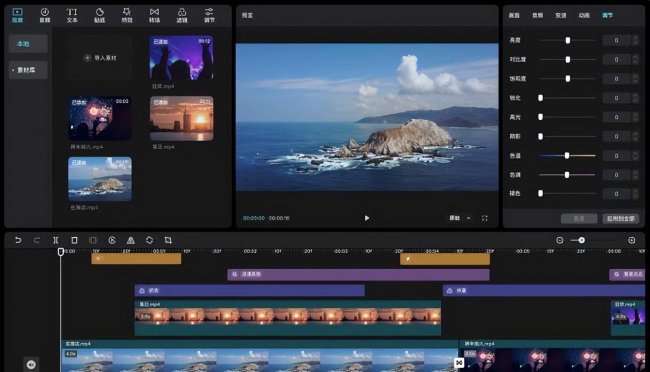Image resolution: width=650 pixels, height=372 pixels.
Task: Click the Apply to all button
Action: click(x=621, y=219)
